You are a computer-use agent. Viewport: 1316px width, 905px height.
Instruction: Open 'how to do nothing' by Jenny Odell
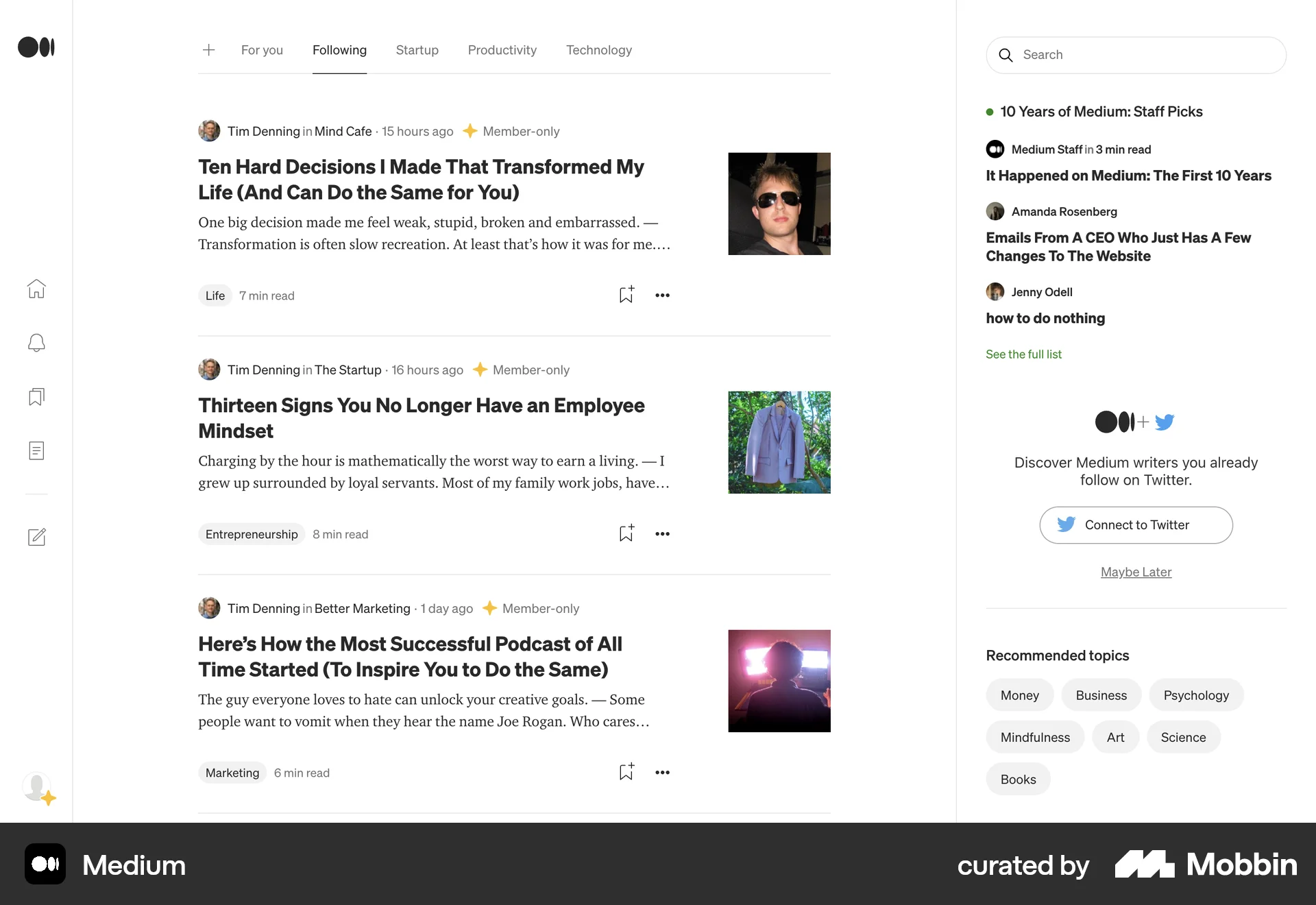(x=1045, y=318)
